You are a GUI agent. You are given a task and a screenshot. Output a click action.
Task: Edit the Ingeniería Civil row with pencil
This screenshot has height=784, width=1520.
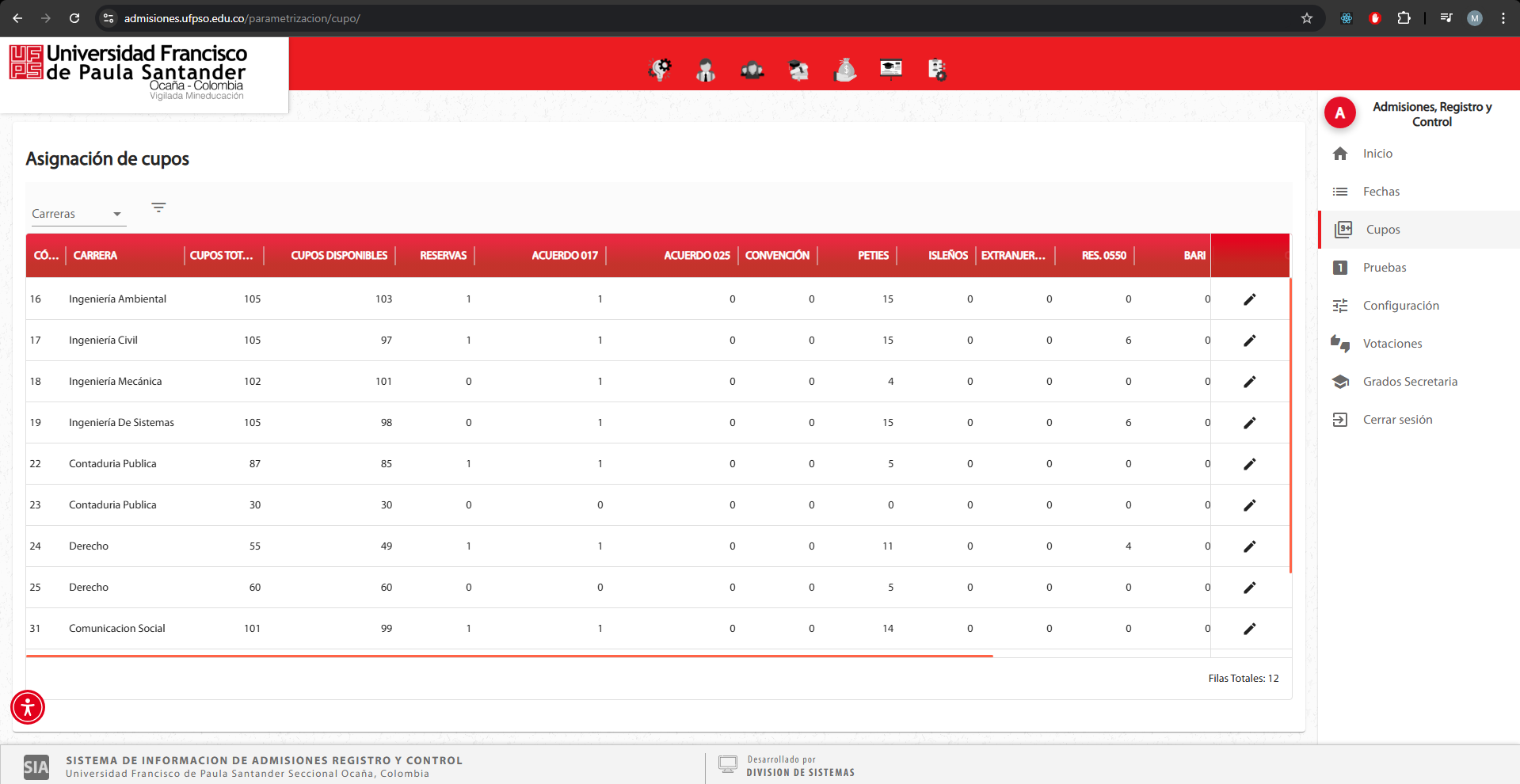click(x=1249, y=341)
